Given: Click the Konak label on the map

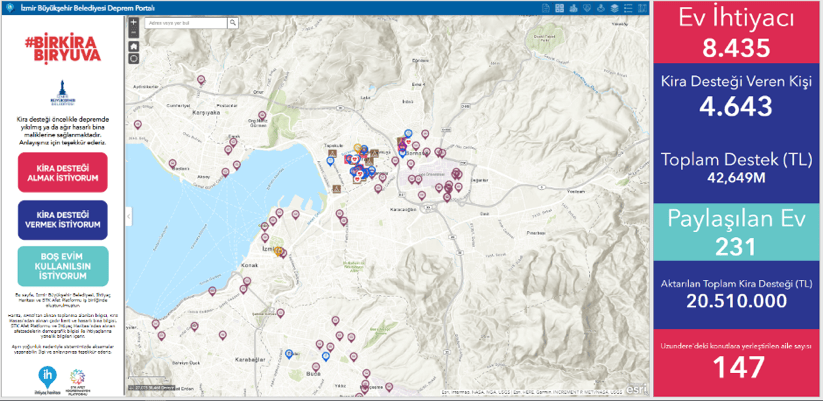Looking at the screenshot, I should [249, 266].
